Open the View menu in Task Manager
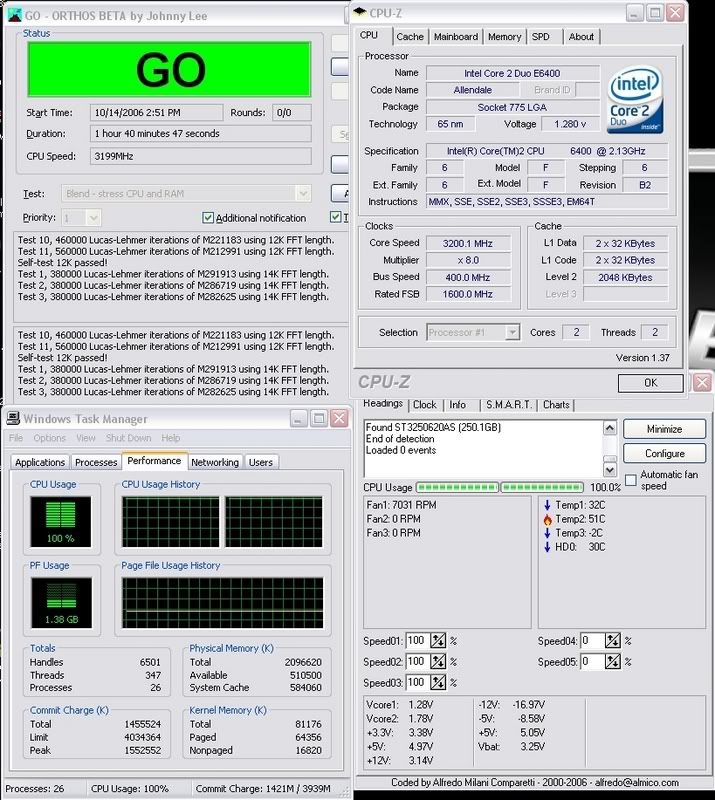 point(86,438)
